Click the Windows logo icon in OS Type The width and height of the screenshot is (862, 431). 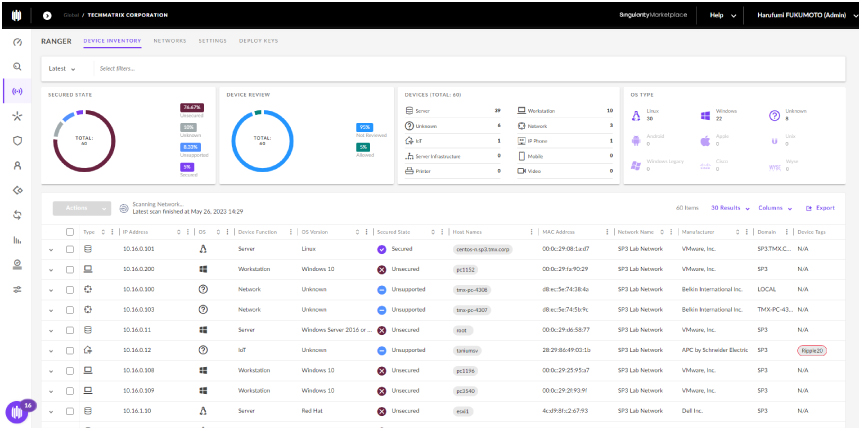click(x=705, y=115)
